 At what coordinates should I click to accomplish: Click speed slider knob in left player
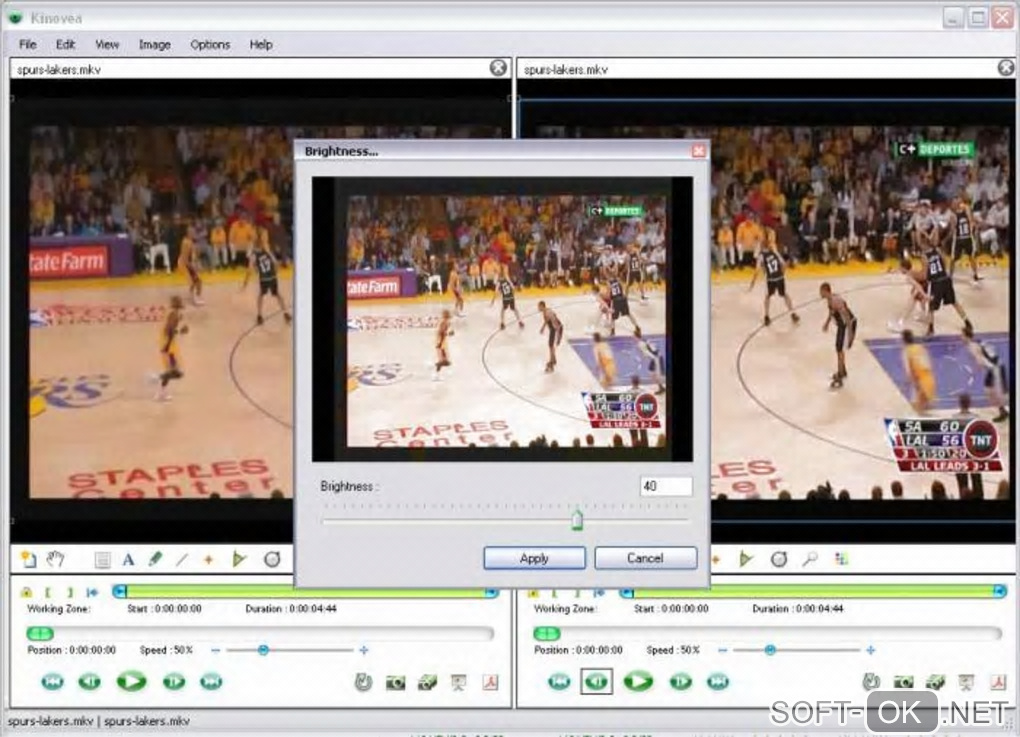(x=263, y=650)
